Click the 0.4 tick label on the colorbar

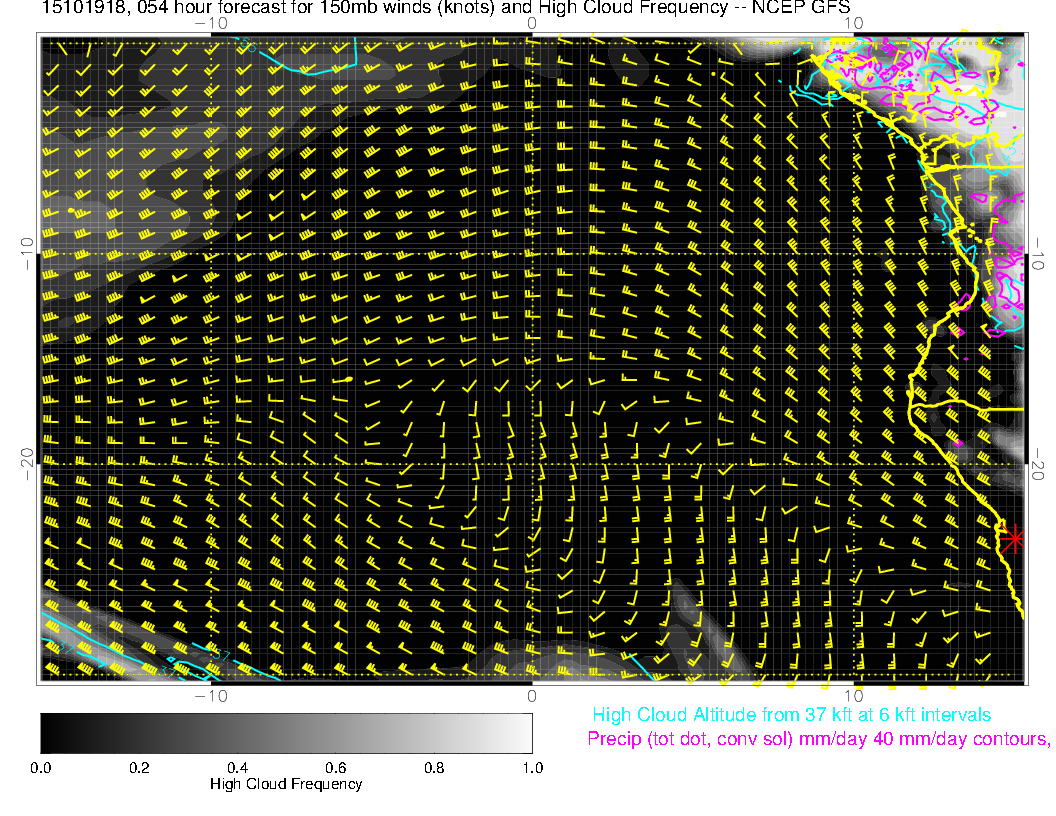(237, 768)
